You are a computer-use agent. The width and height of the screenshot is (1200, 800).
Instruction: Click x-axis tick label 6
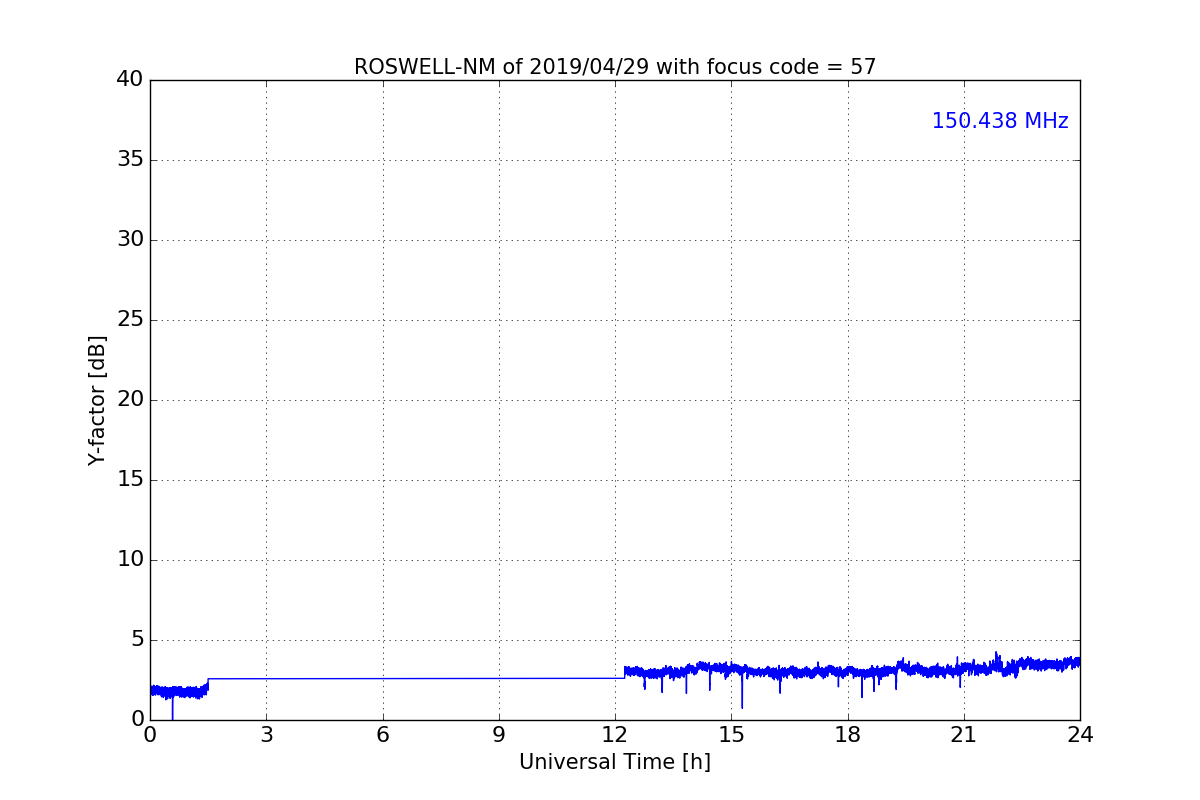(x=382, y=735)
